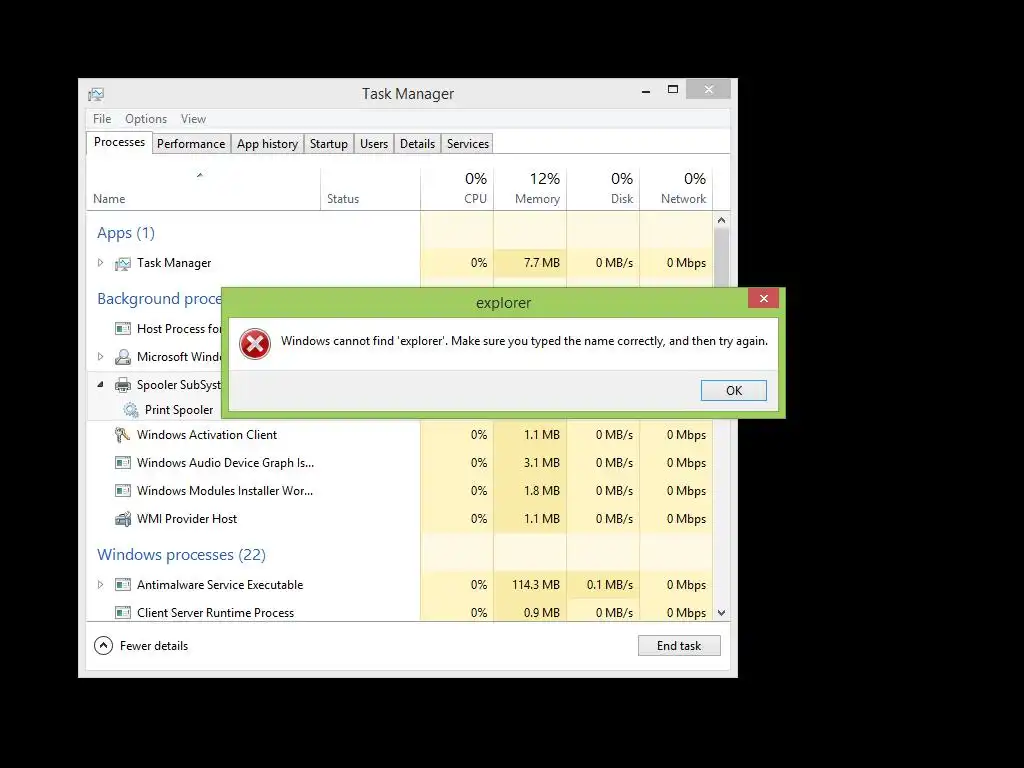Switch to the Services tab
This screenshot has width=1024, height=768.
point(468,144)
